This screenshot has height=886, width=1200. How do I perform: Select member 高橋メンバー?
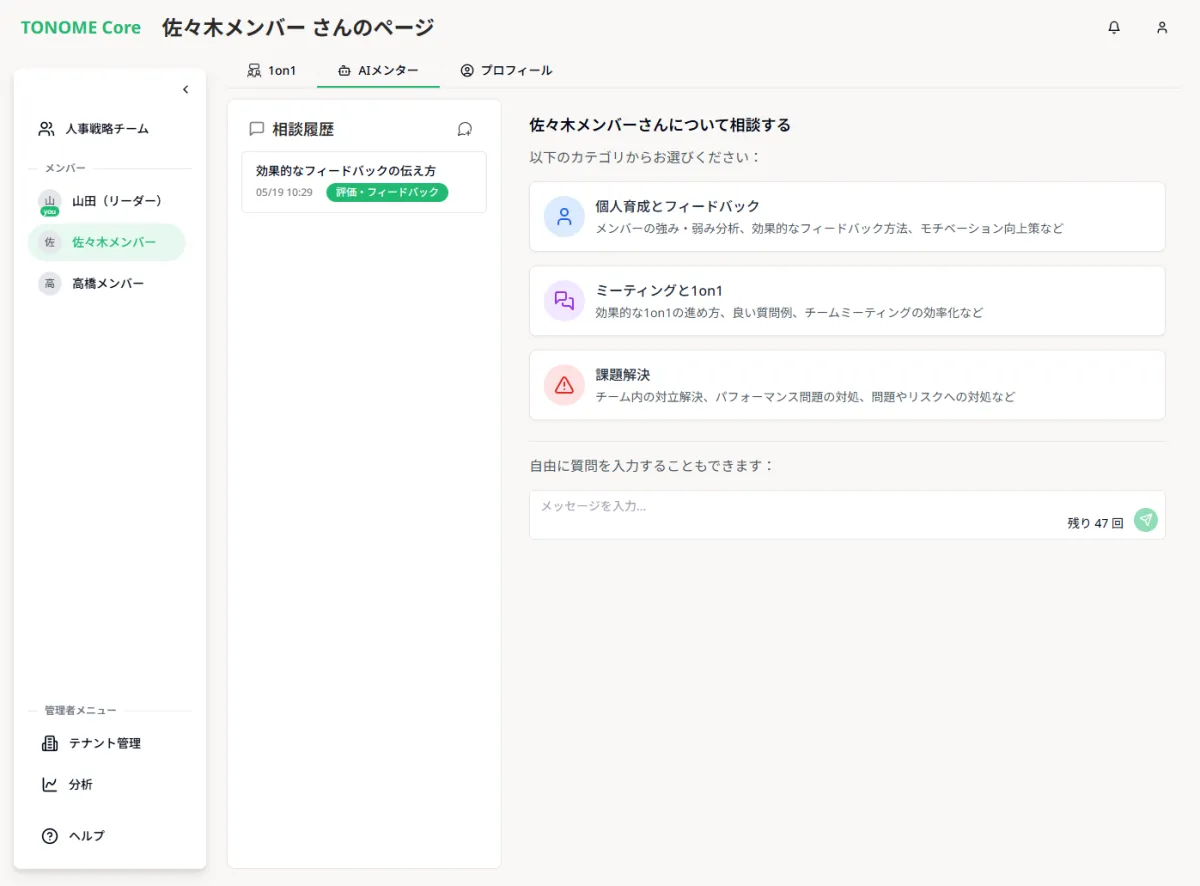point(107,284)
